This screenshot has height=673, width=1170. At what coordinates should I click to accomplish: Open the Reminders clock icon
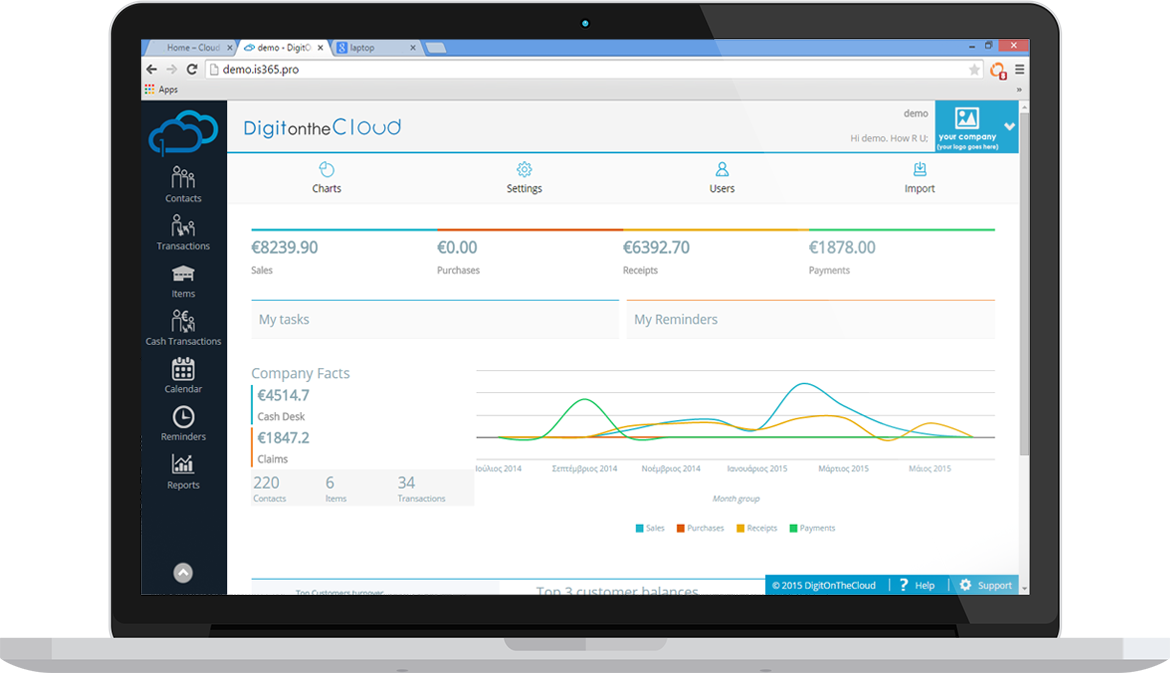(183, 416)
